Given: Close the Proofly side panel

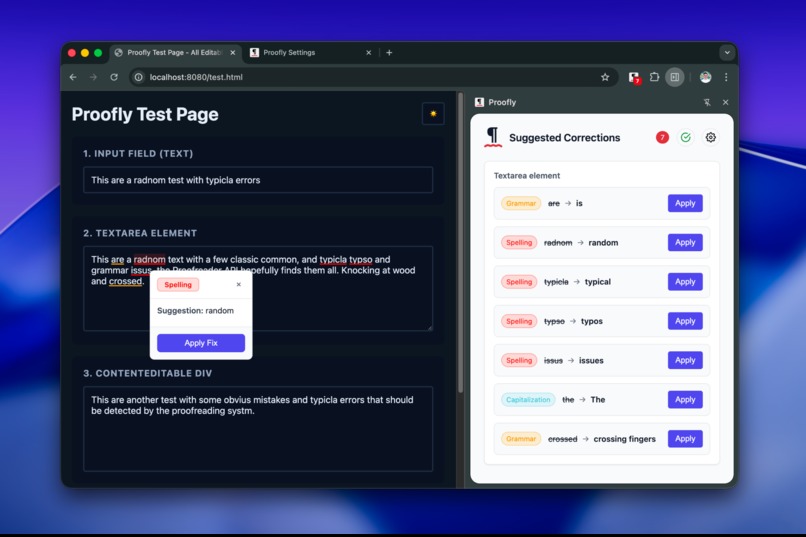Looking at the screenshot, I should point(725,102).
